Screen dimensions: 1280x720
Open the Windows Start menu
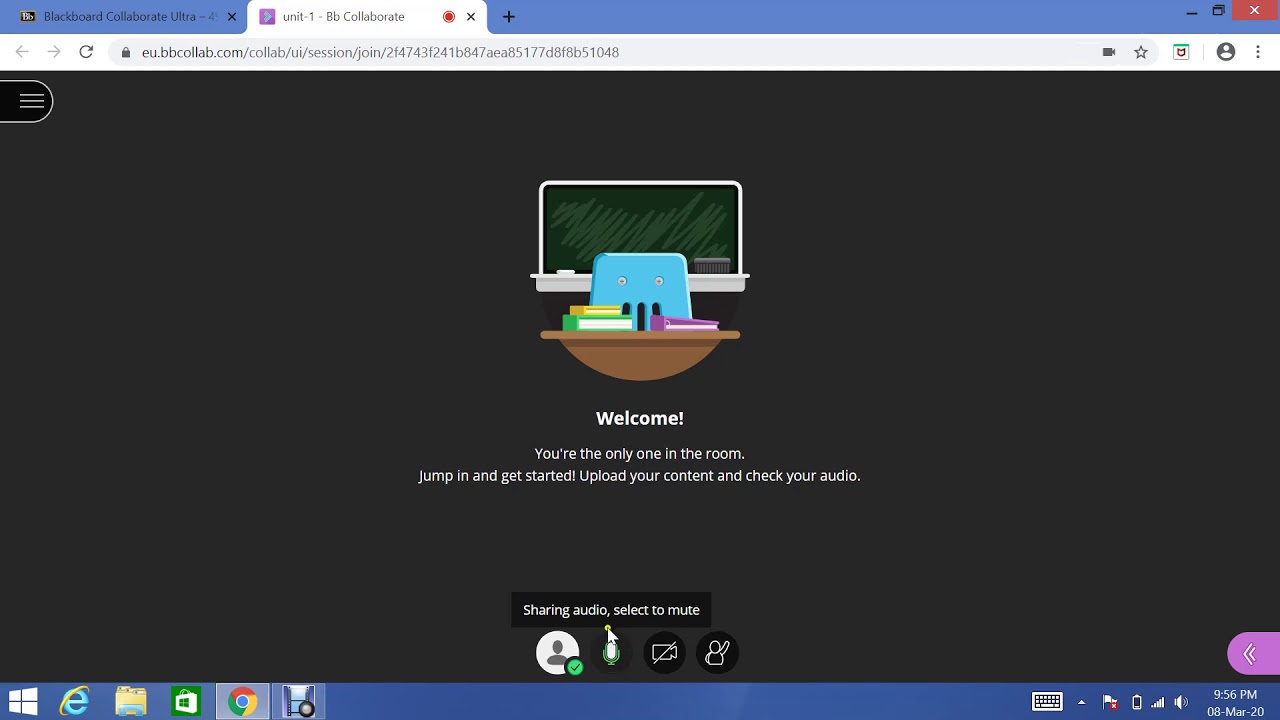tap(23, 702)
